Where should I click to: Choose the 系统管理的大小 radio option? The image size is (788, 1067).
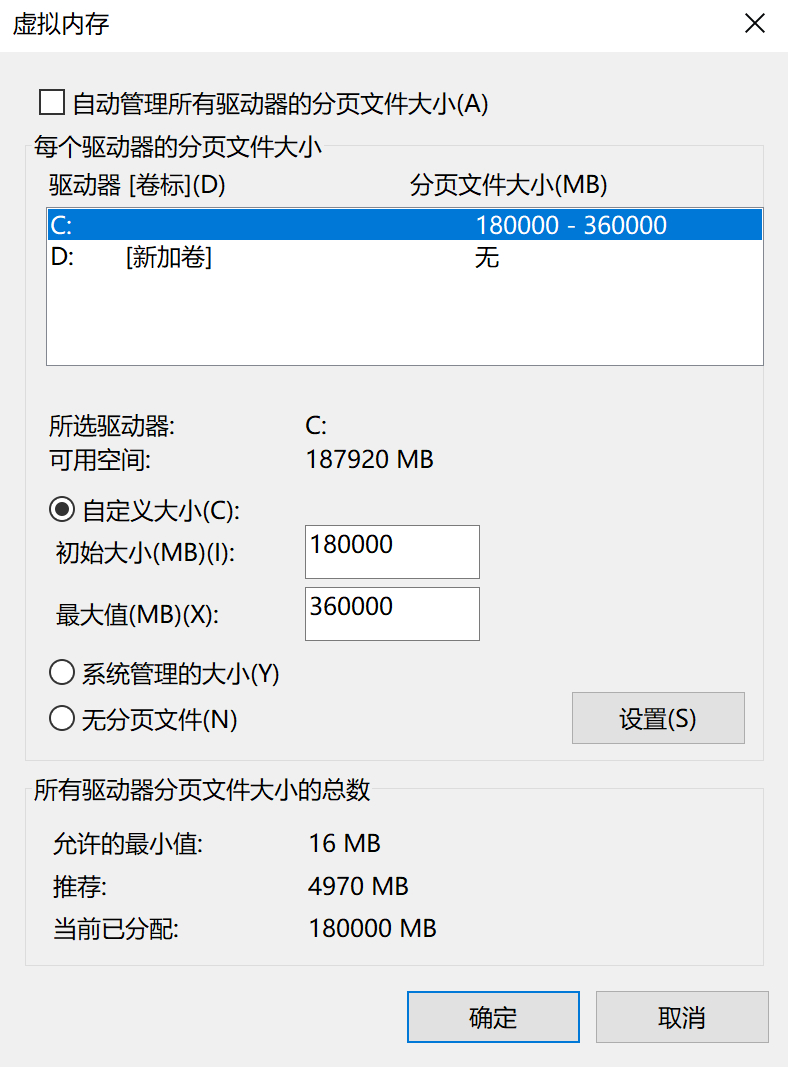(62, 674)
